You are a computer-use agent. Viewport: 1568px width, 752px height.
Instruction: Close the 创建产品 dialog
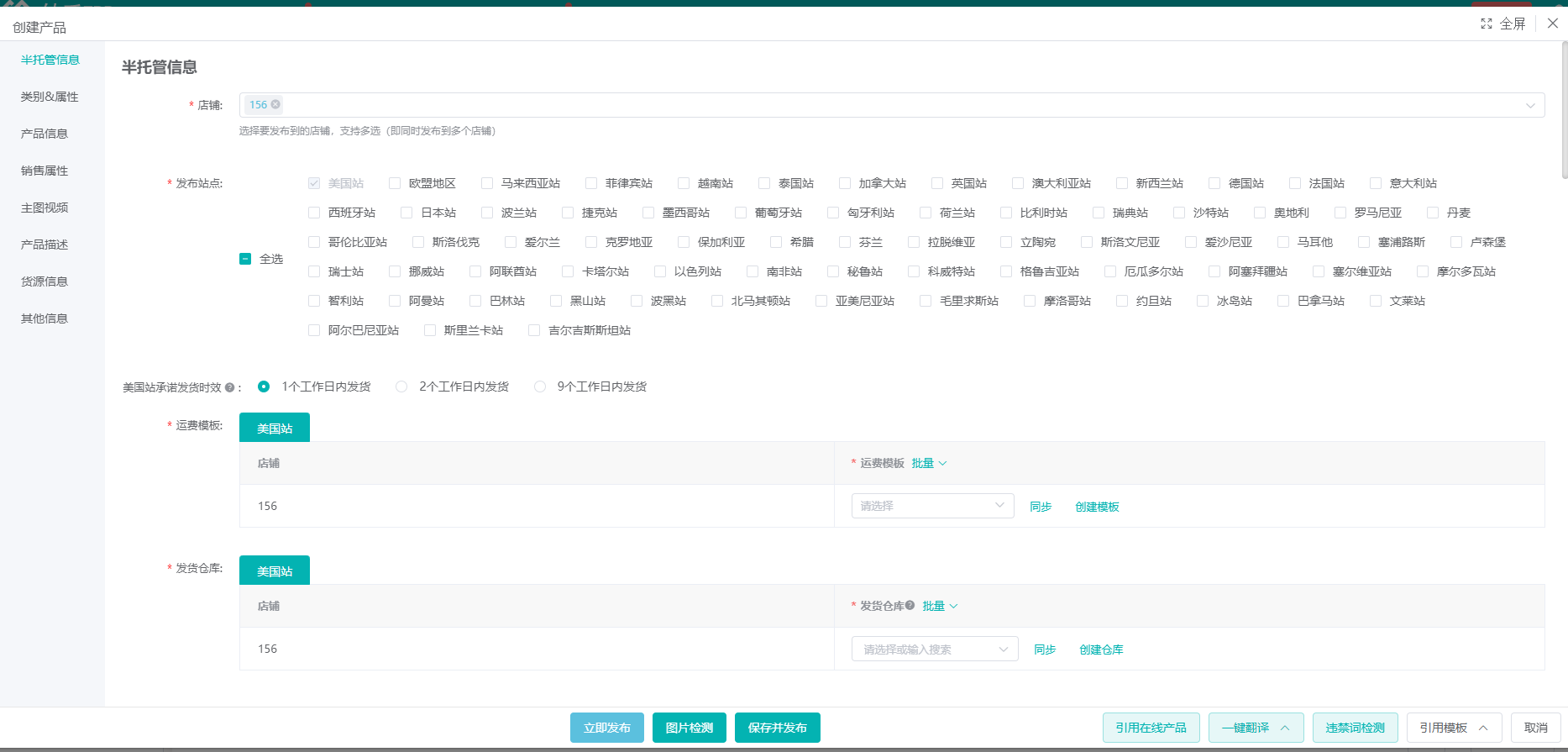tap(1553, 24)
